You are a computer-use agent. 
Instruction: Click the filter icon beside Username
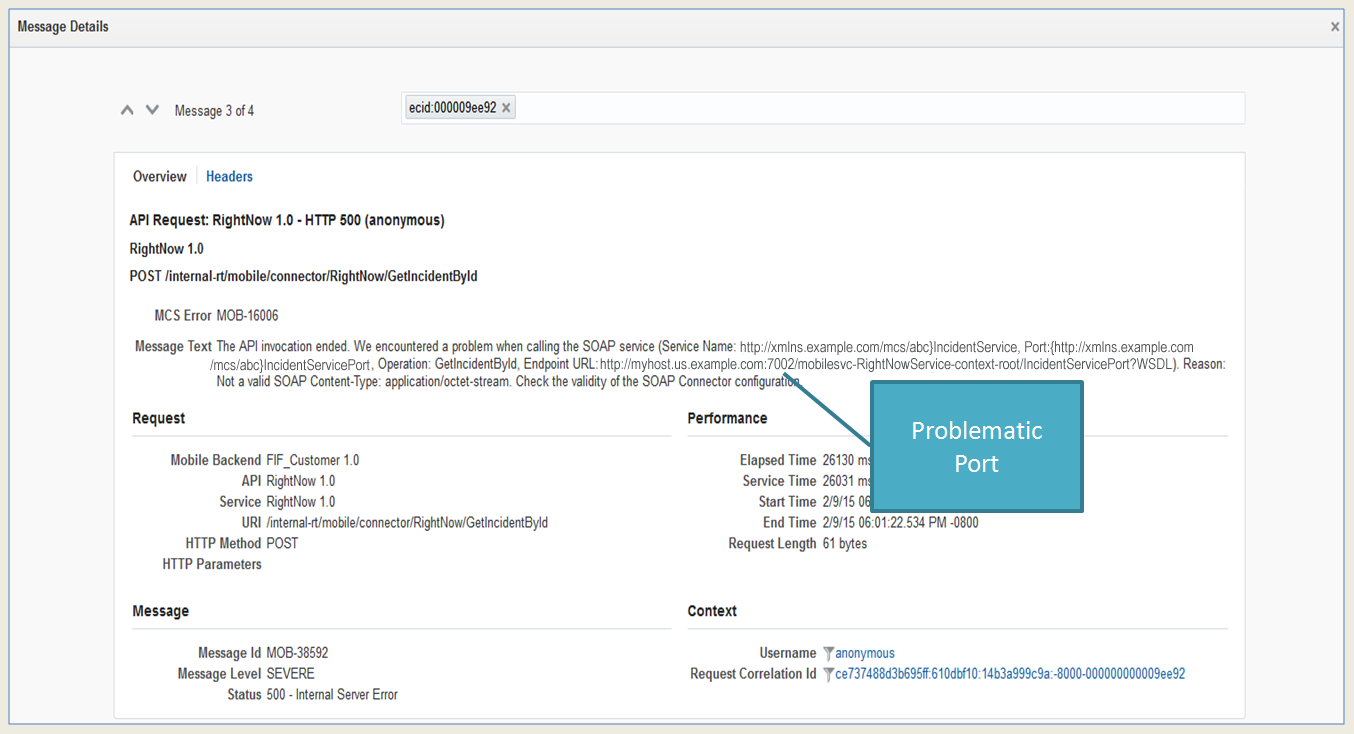(828, 654)
